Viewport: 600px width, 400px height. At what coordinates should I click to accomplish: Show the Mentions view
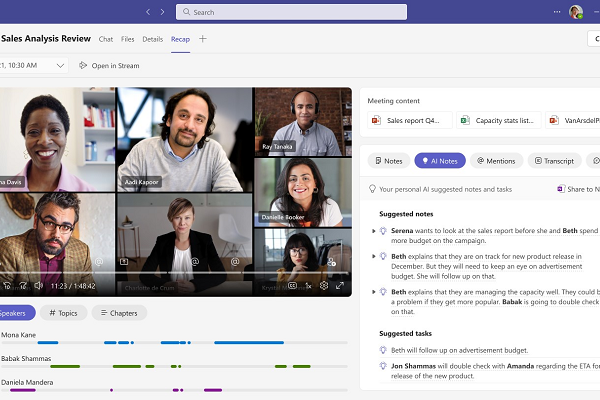tap(496, 161)
